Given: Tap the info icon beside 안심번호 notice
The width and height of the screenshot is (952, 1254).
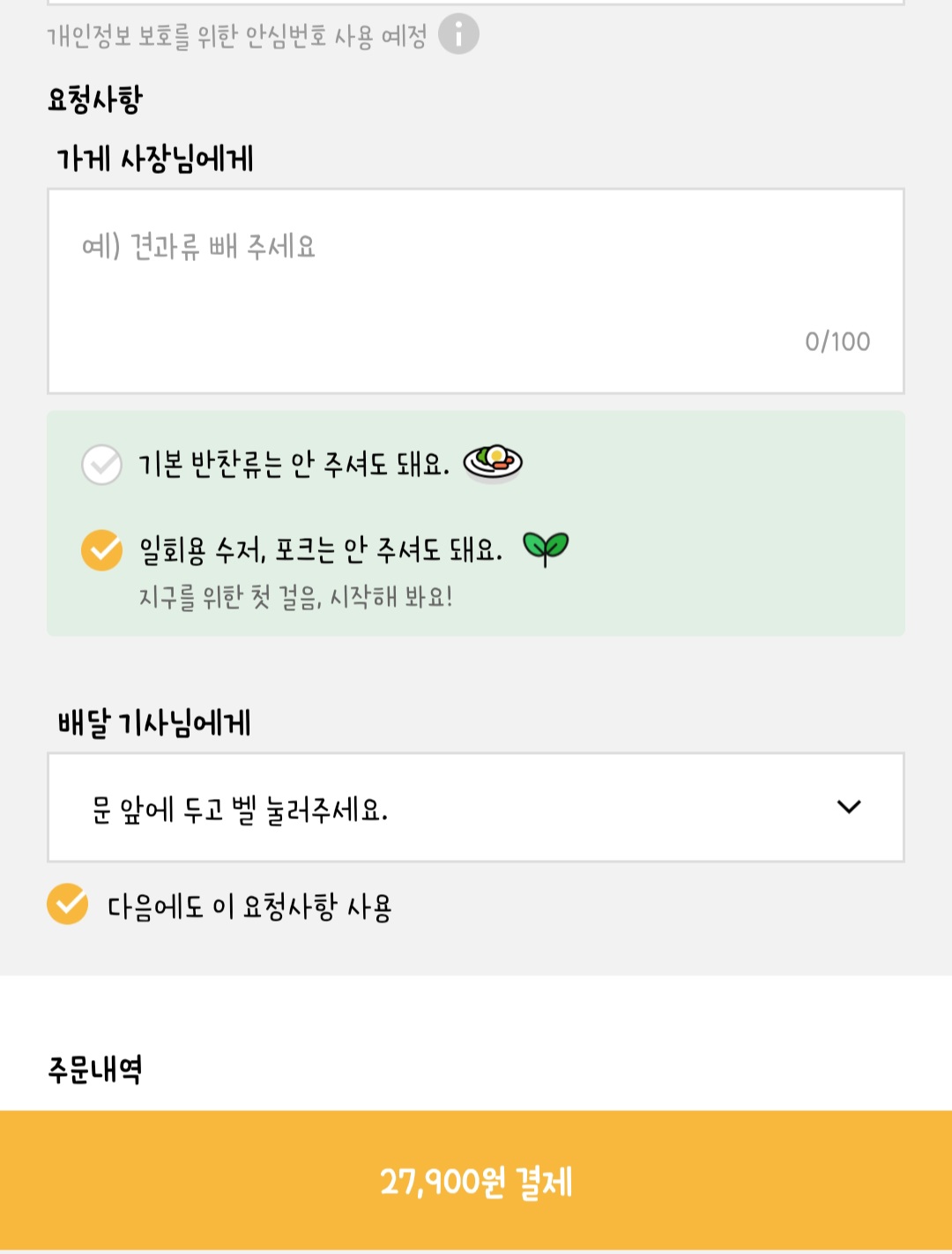Looking at the screenshot, I should point(458,34).
